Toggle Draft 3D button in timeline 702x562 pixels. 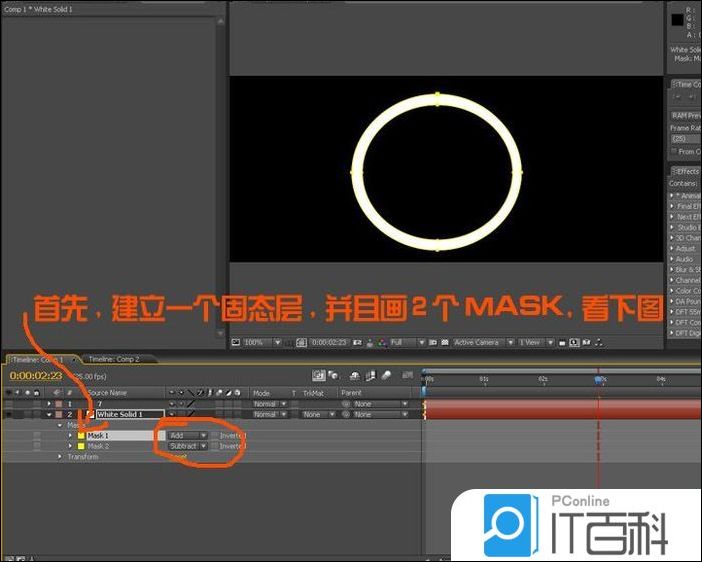pyautogui.click(x=333, y=375)
